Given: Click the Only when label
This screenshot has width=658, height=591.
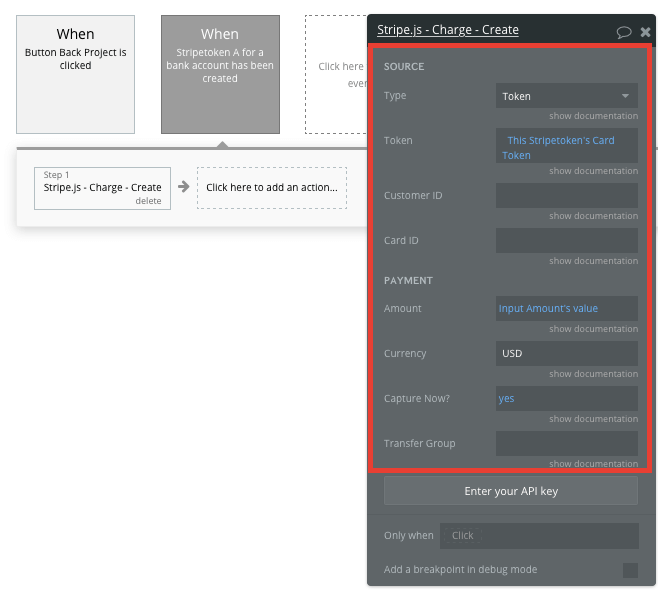Looking at the screenshot, I should pos(408,536).
